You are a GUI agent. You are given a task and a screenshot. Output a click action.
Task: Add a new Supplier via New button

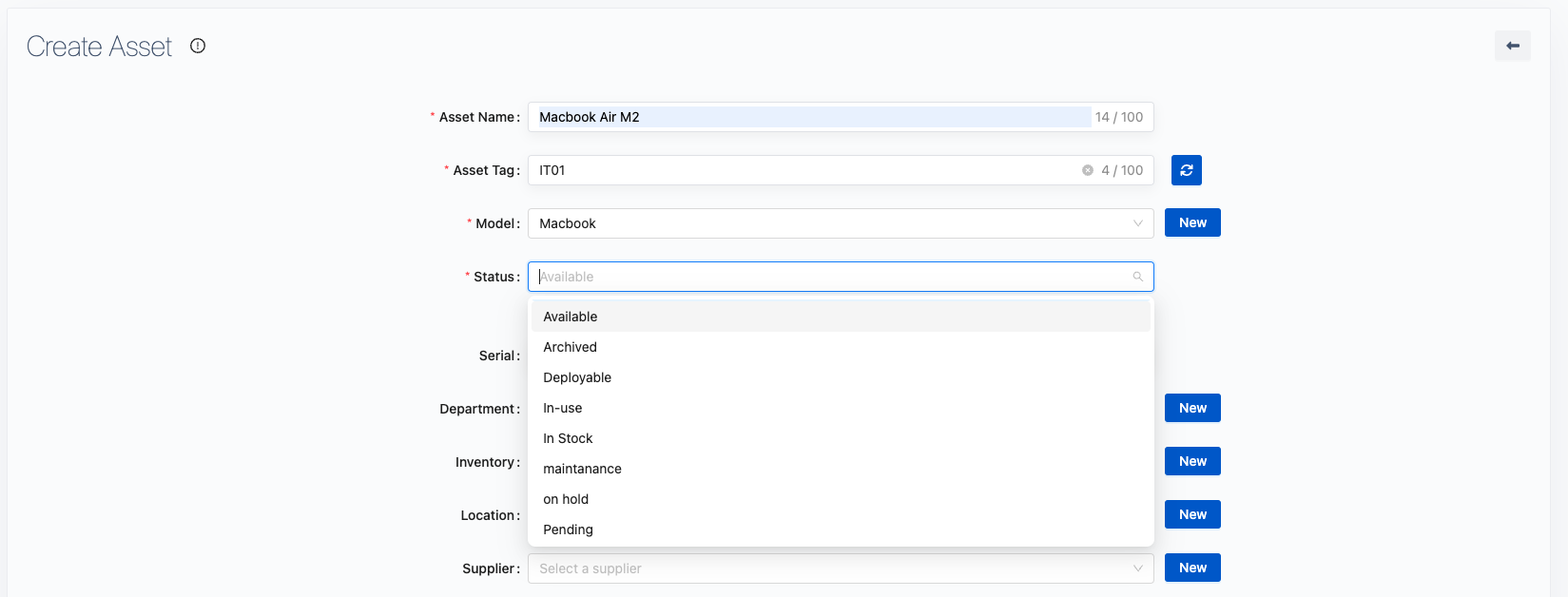click(1192, 568)
